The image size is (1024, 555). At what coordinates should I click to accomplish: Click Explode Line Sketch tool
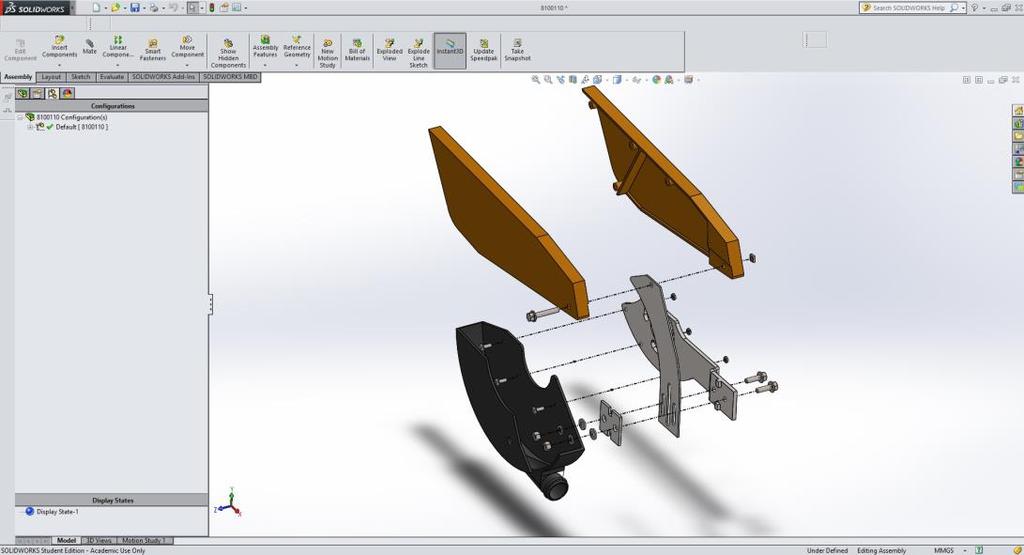[419, 52]
